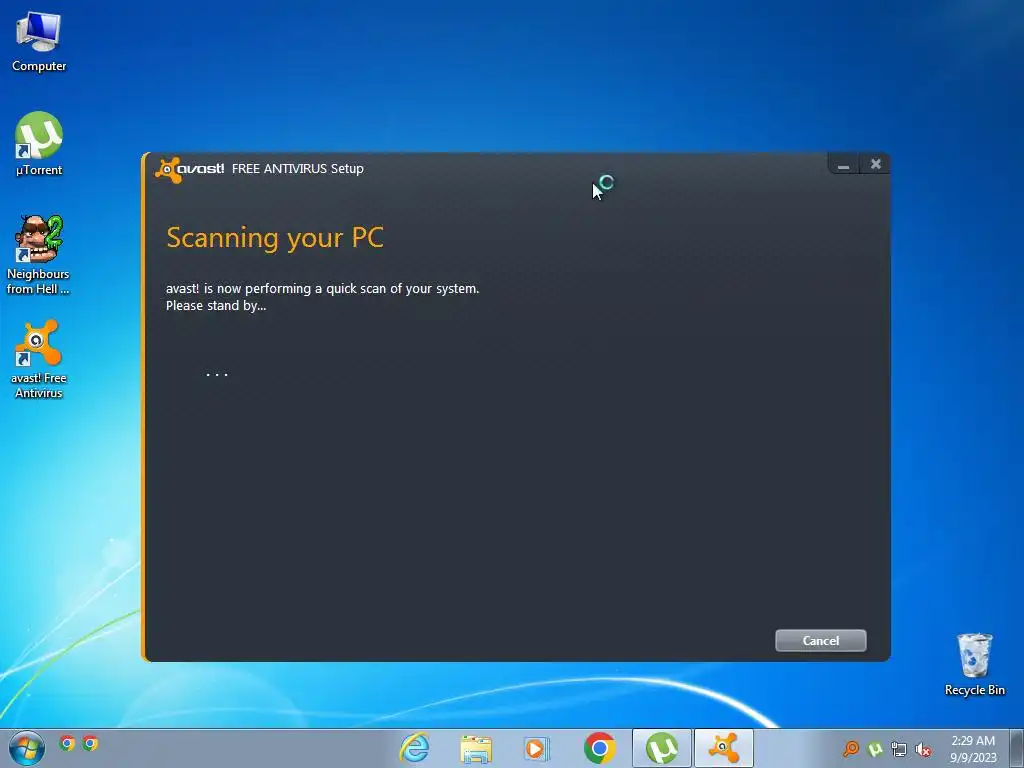Cancel the avast quick scan
1024x768 pixels.
(x=820, y=641)
